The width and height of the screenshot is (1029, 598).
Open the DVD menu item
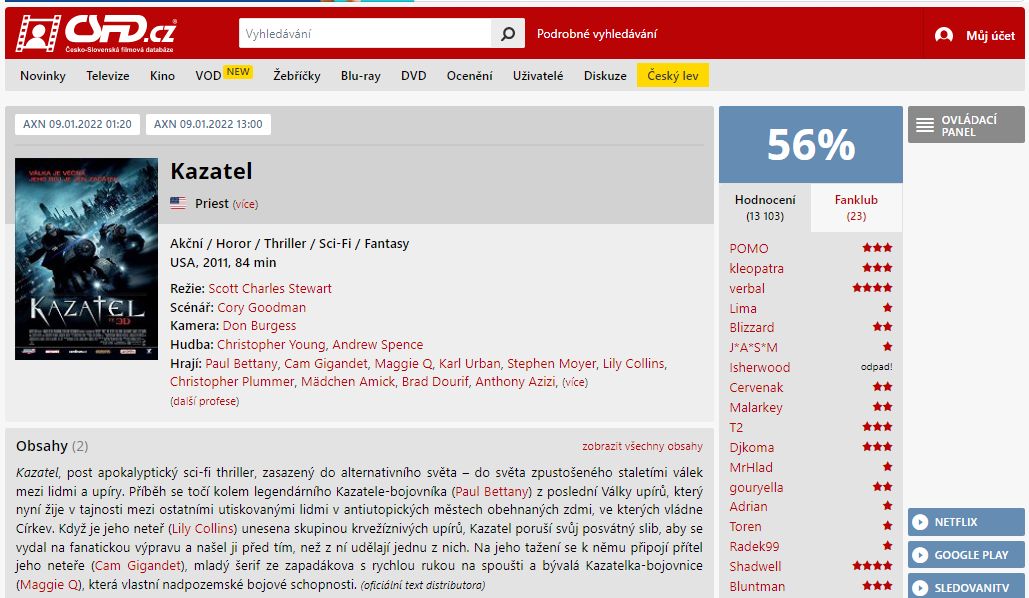pyautogui.click(x=413, y=75)
